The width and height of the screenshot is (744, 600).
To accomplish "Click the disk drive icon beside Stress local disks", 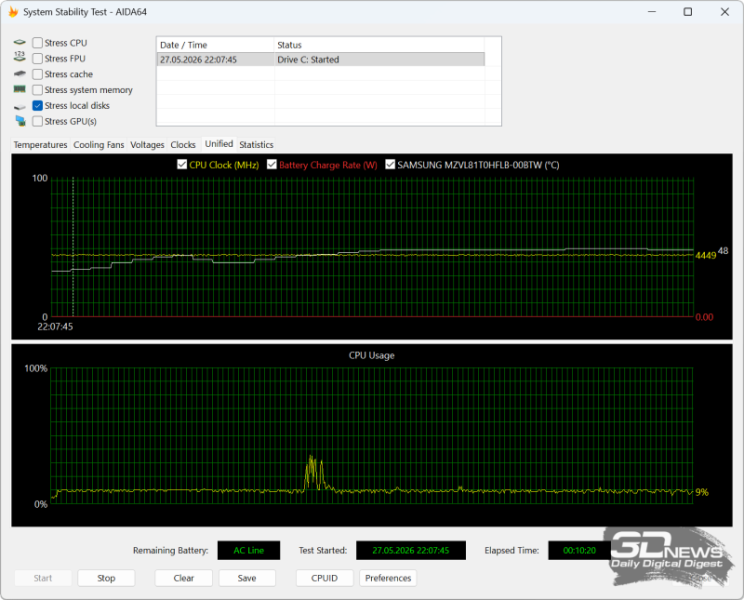I will point(19,107).
